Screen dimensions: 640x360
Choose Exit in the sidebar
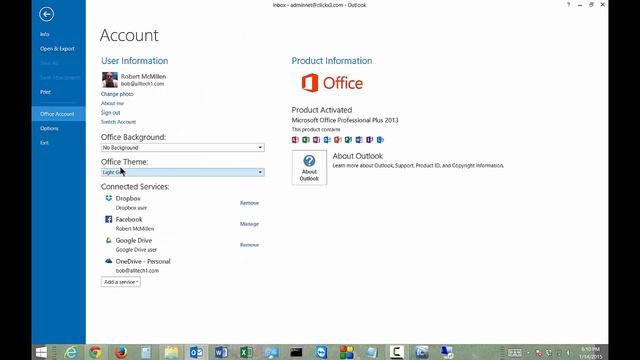(x=44, y=142)
